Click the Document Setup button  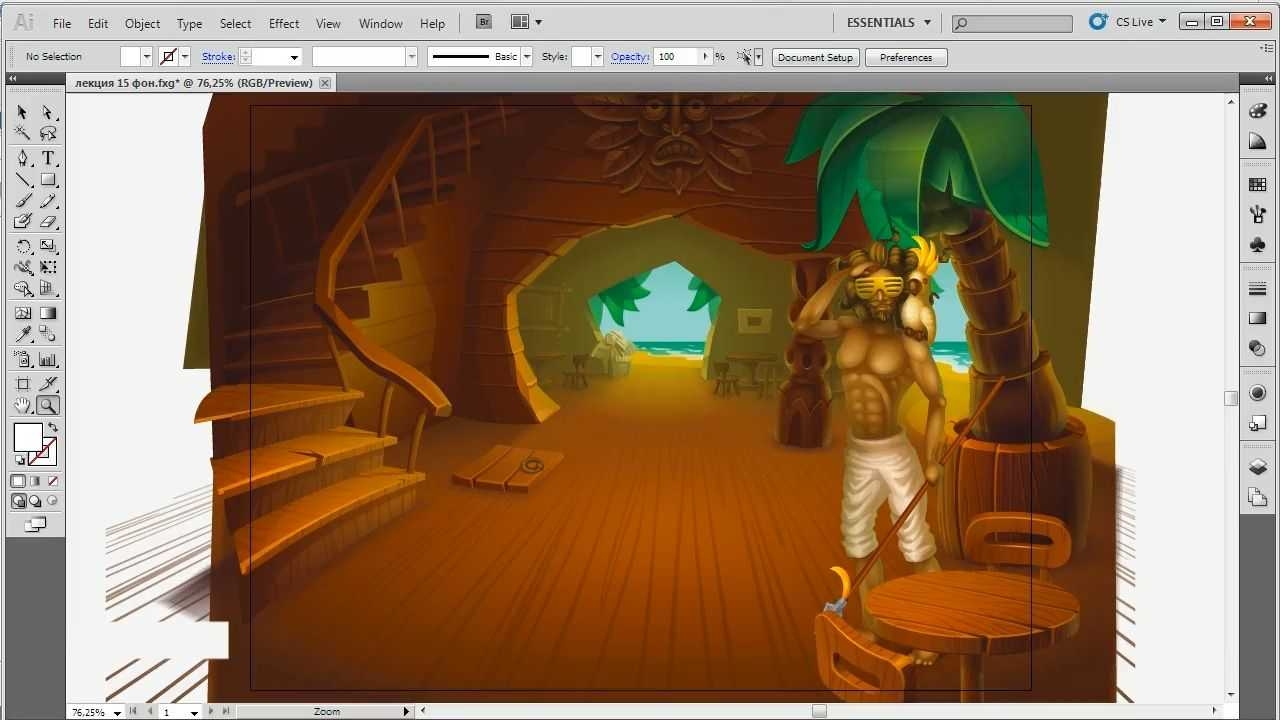click(815, 57)
